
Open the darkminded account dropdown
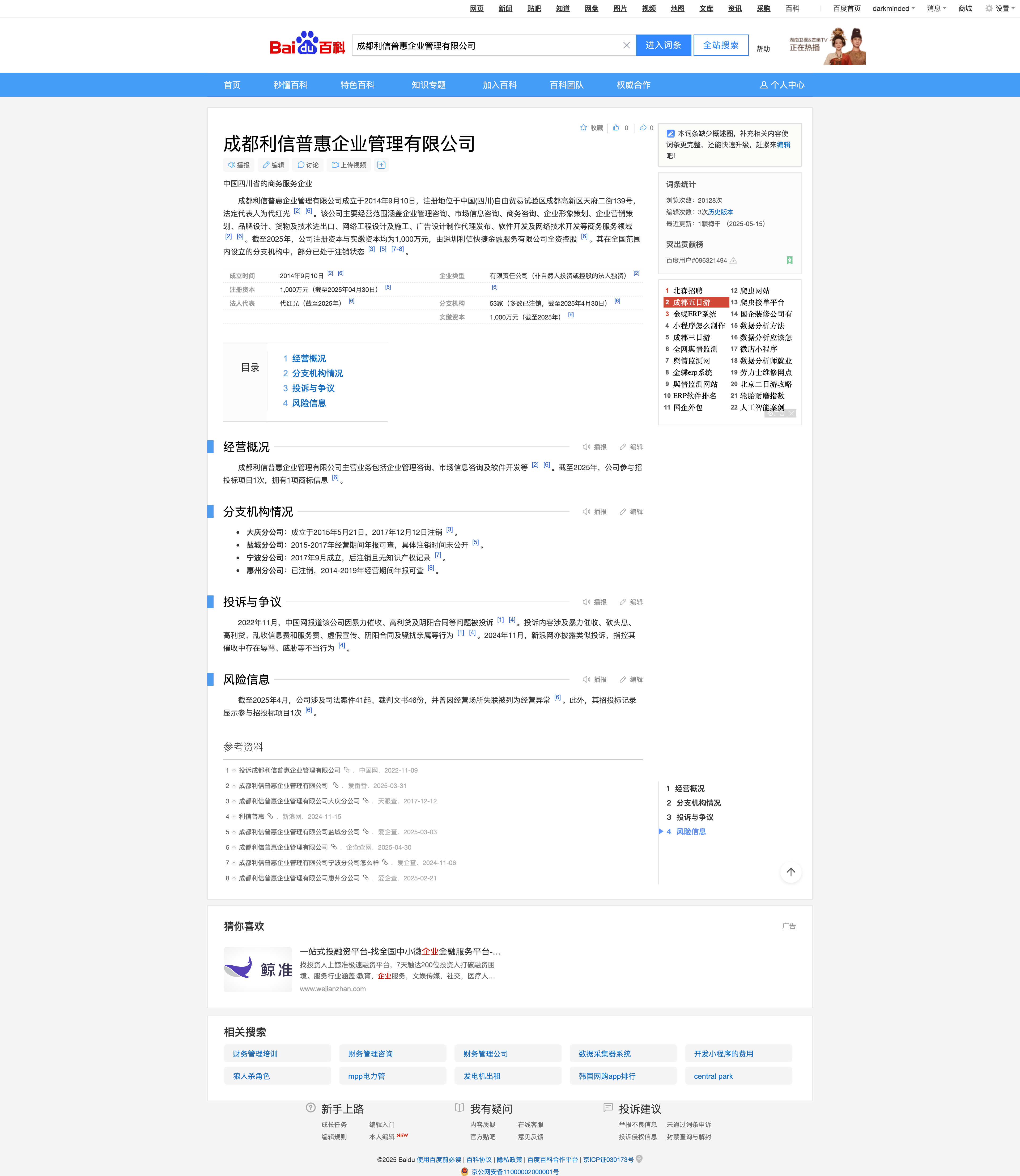[x=893, y=8]
